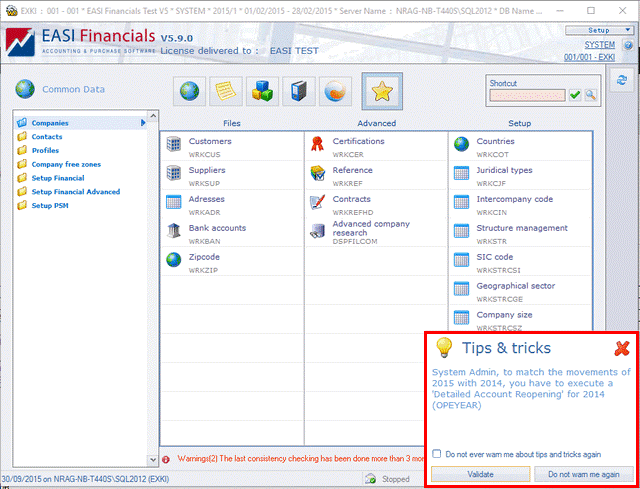Click the magnifier icon beside Shortcut
640x489 pixels.
click(591, 95)
